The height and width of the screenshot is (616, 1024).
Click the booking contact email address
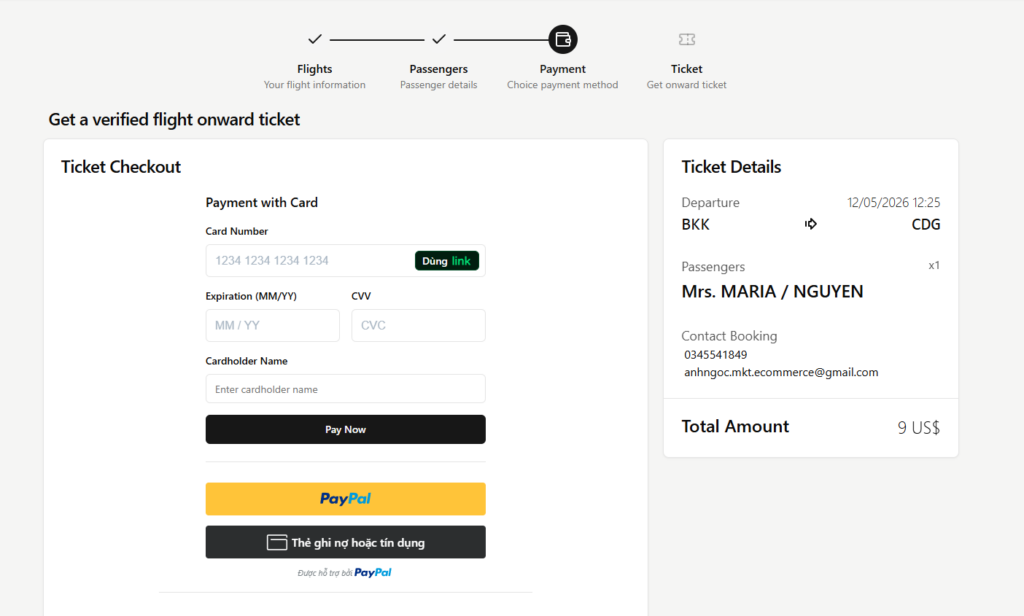click(780, 372)
